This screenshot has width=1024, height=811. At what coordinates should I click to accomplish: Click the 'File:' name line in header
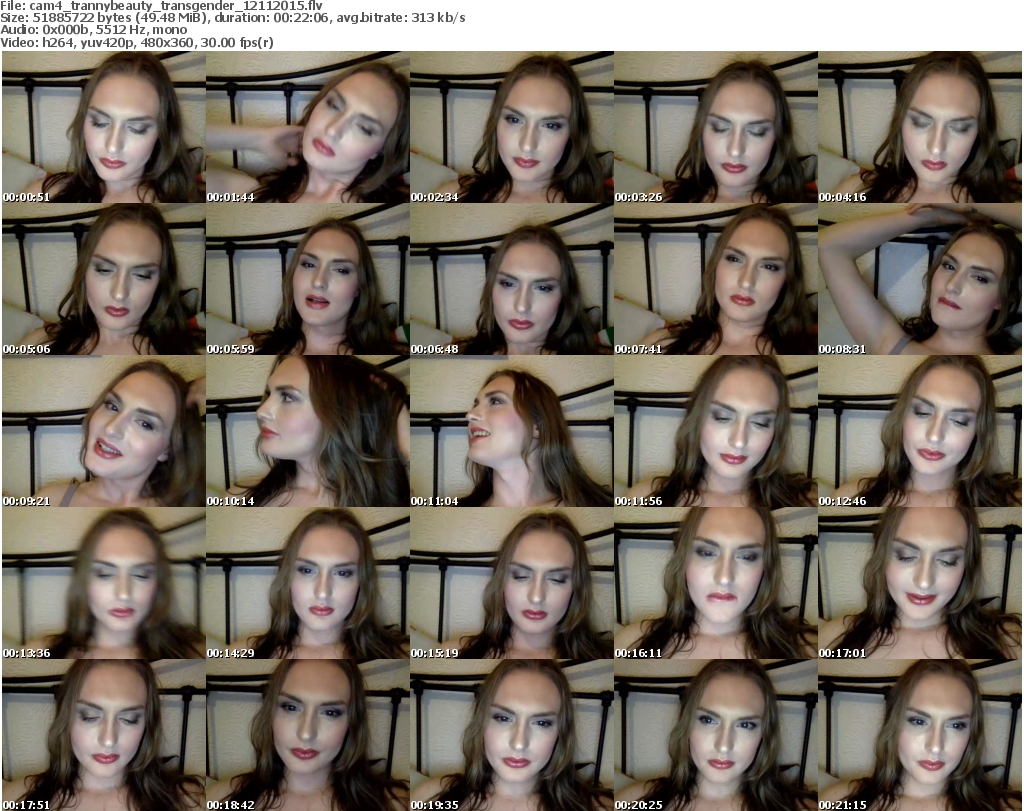(161, 6)
